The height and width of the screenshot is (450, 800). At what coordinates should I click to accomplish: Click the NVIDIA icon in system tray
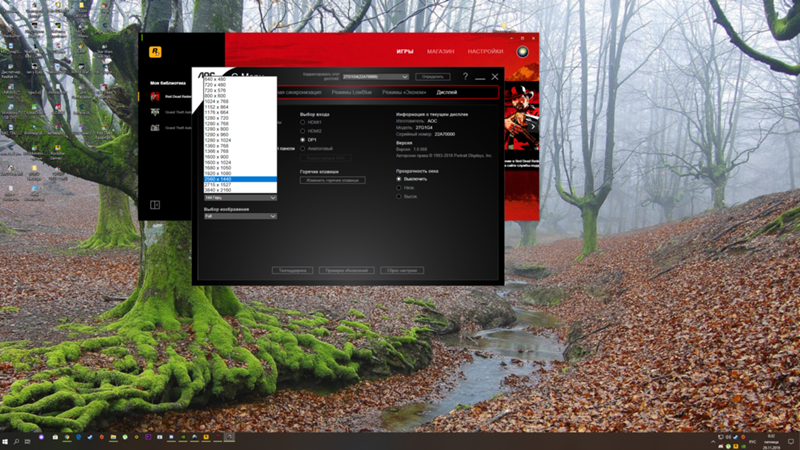point(743,446)
